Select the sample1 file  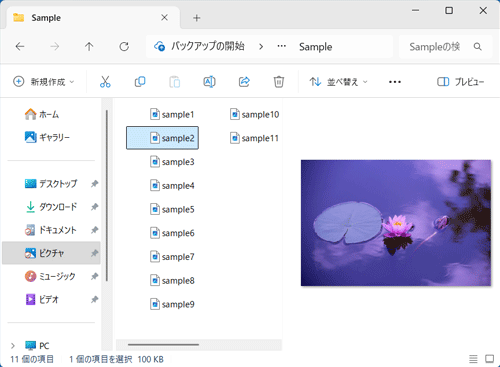tap(172, 114)
